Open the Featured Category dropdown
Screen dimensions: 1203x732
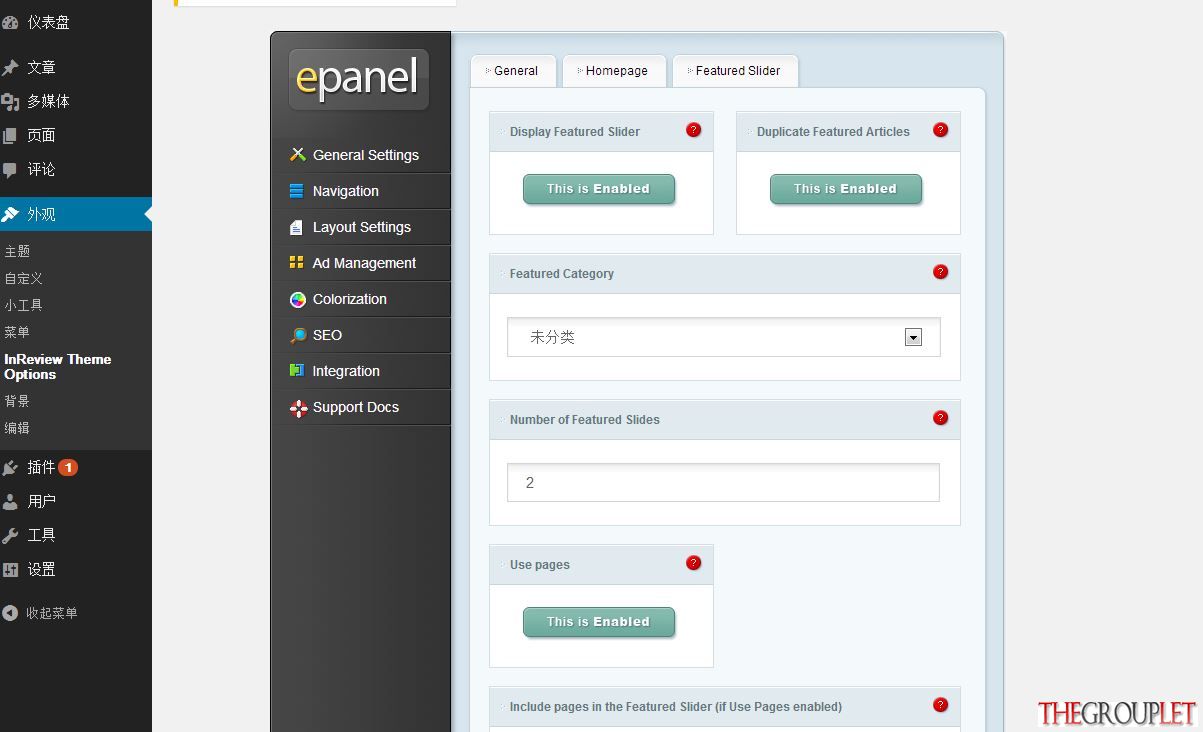coord(724,337)
